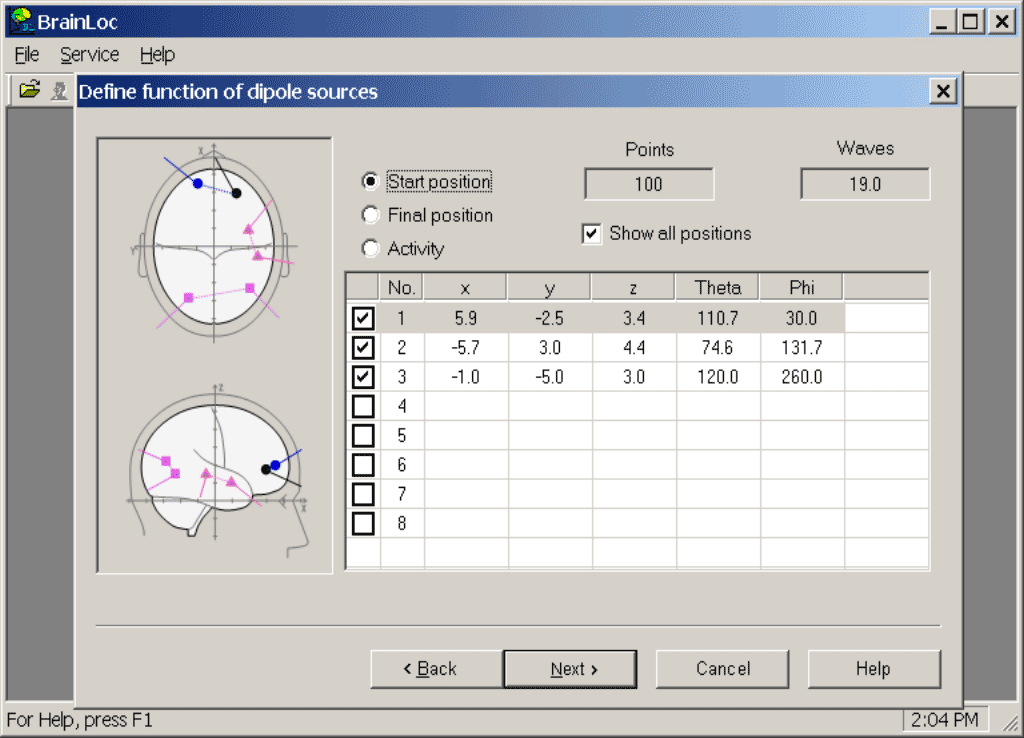Enable dipole row 4 checkbox
The width and height of the screenshot is (1024, 738).
click(363, 406)
